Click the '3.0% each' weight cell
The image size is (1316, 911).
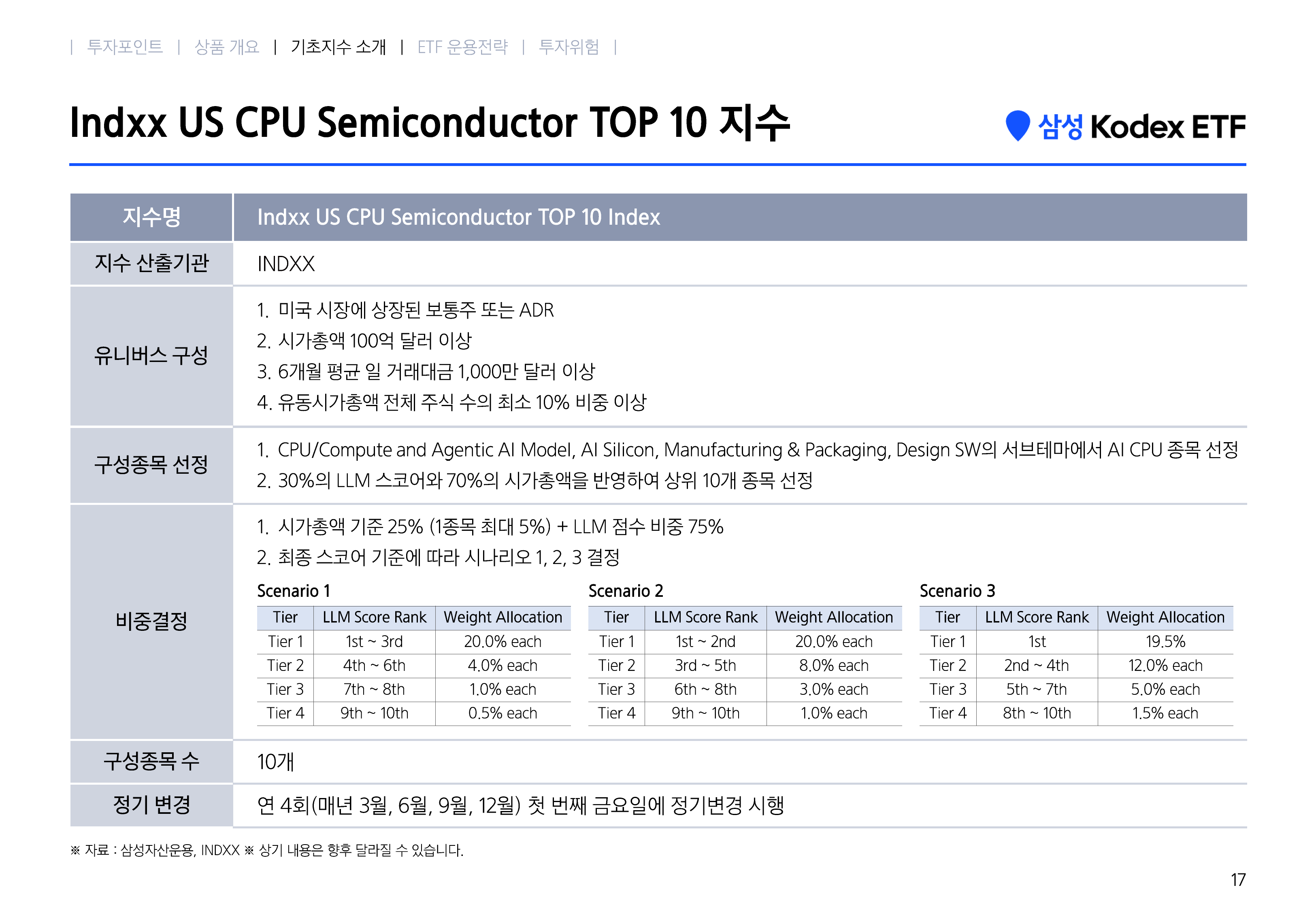click(834, 690)
